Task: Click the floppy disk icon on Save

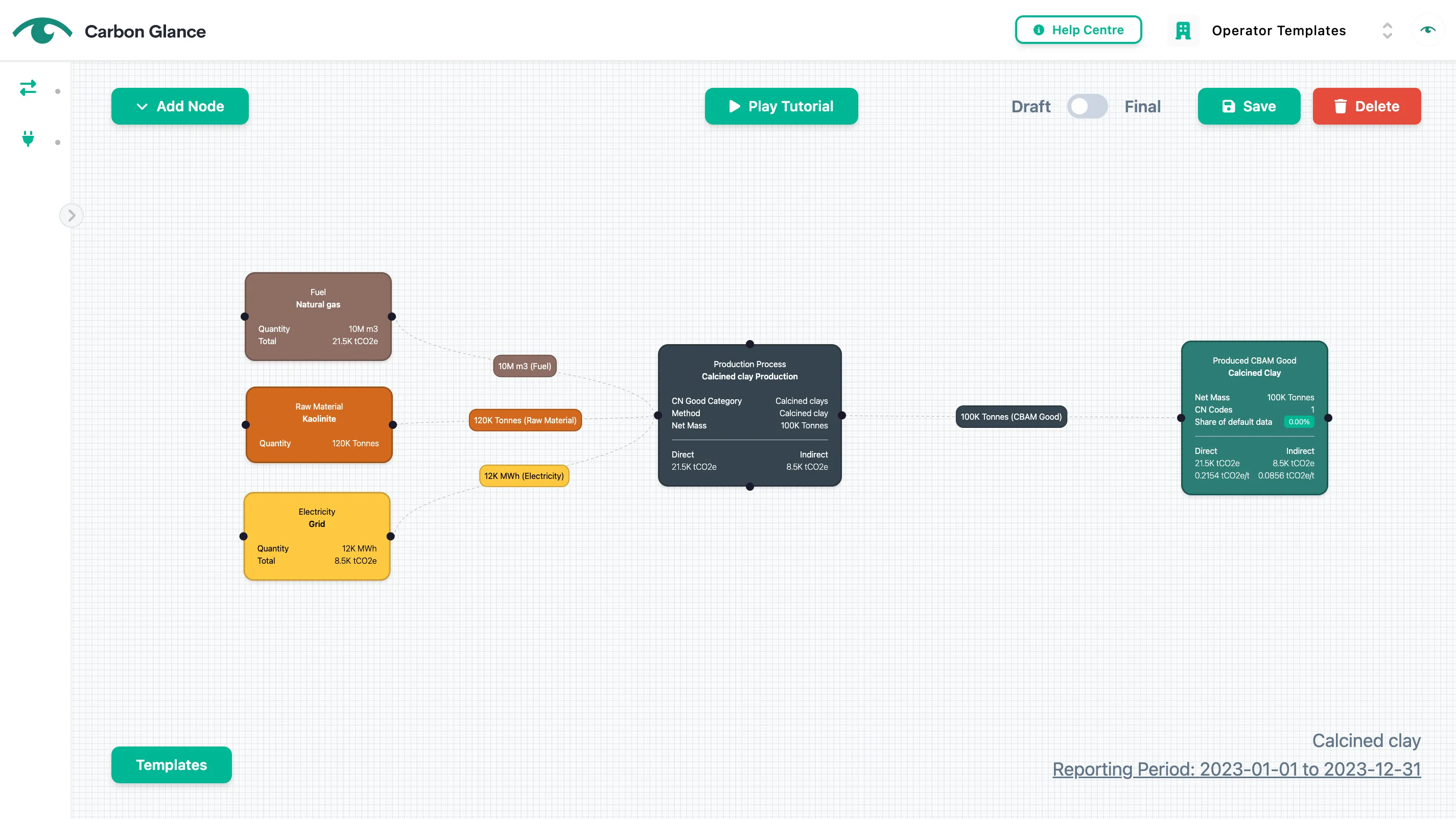Action: coord(1229,106)
